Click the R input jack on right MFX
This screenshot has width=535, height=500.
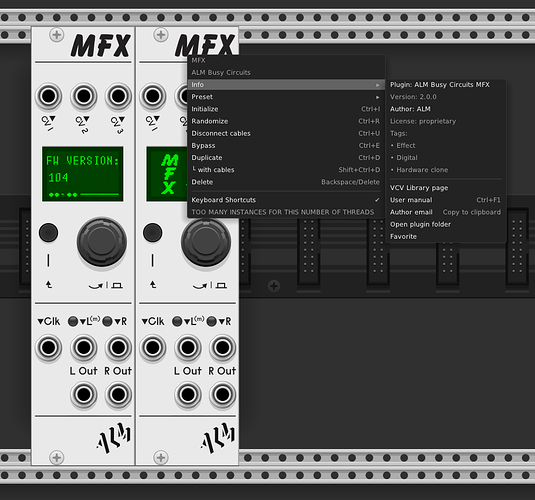pyautogui.click(x=222, y=348)
